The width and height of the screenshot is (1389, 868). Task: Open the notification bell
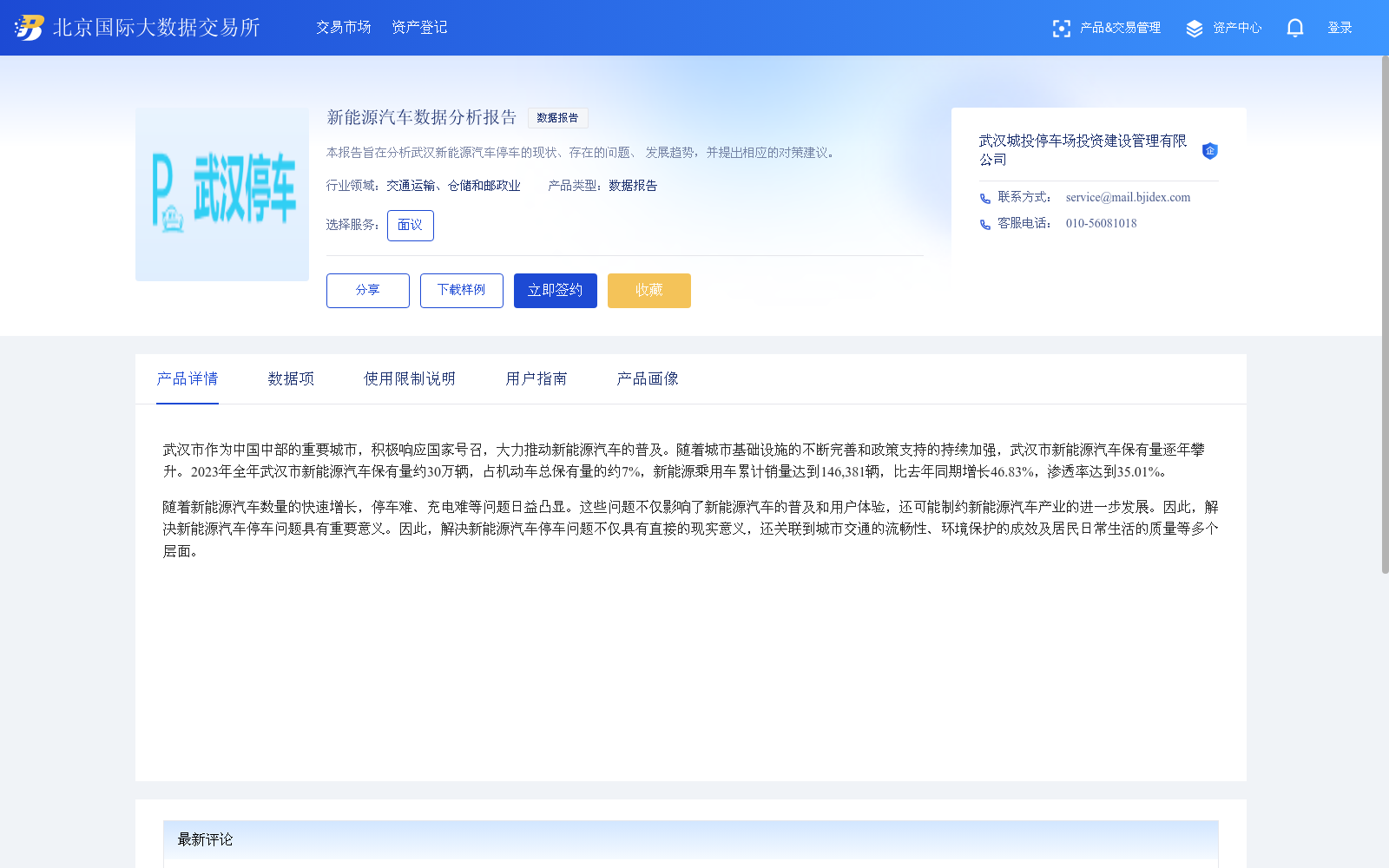coord(1295,28)
